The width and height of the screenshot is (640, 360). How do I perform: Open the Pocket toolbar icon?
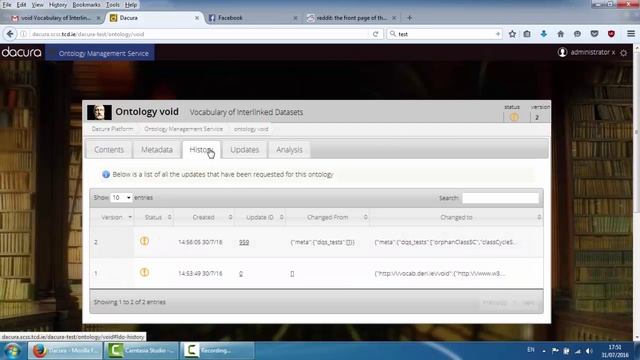click(x=594, y=34)
